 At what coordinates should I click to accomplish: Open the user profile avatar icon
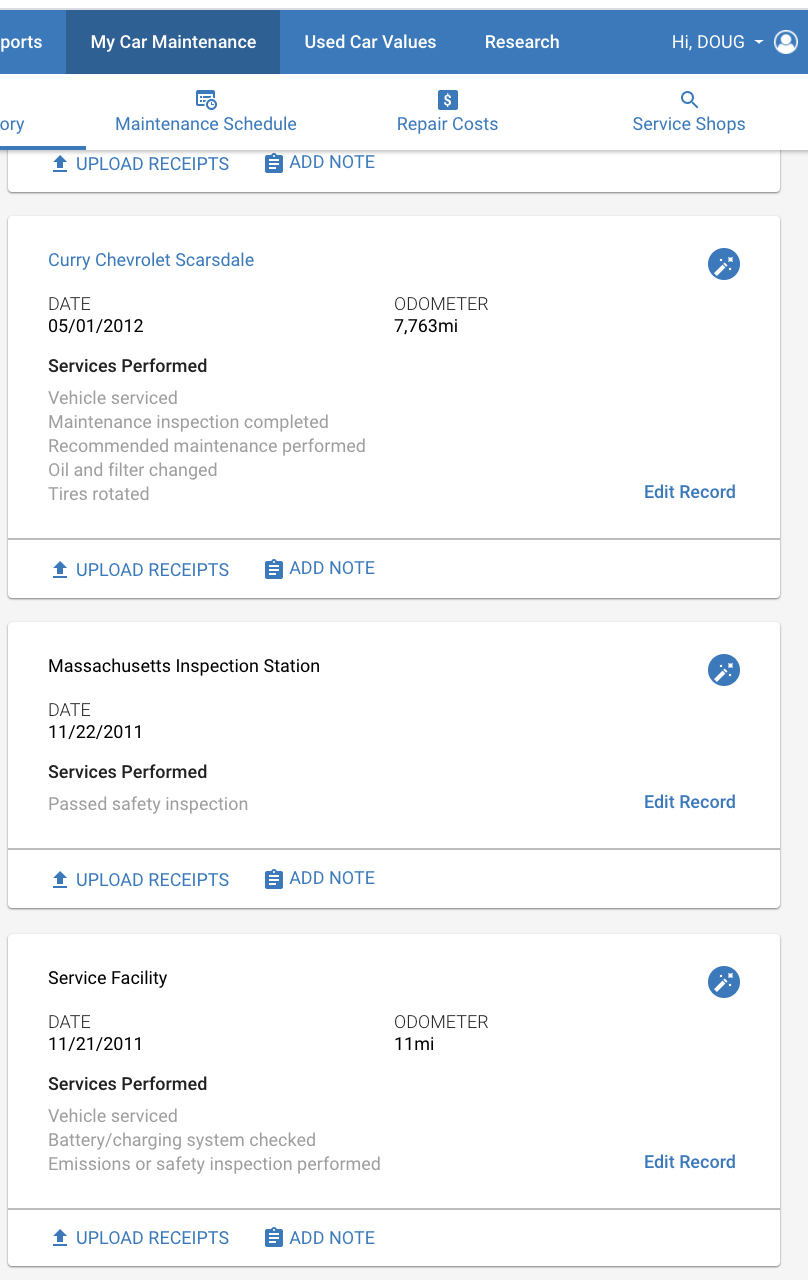[786, 42]
